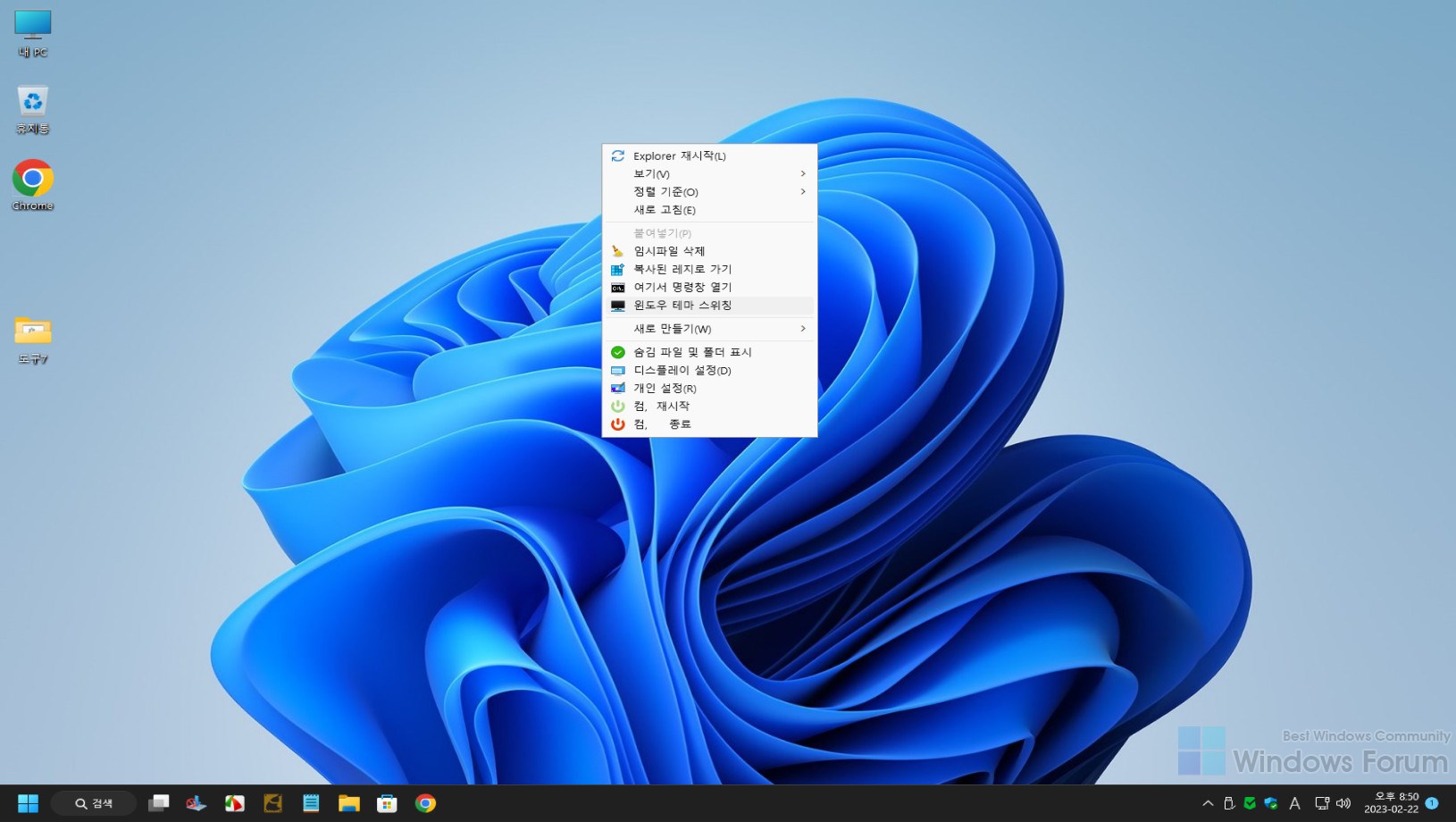This screenshot has height=822, width=1456.
Task: Open the network status tray icon
Action: point(1322,803)
